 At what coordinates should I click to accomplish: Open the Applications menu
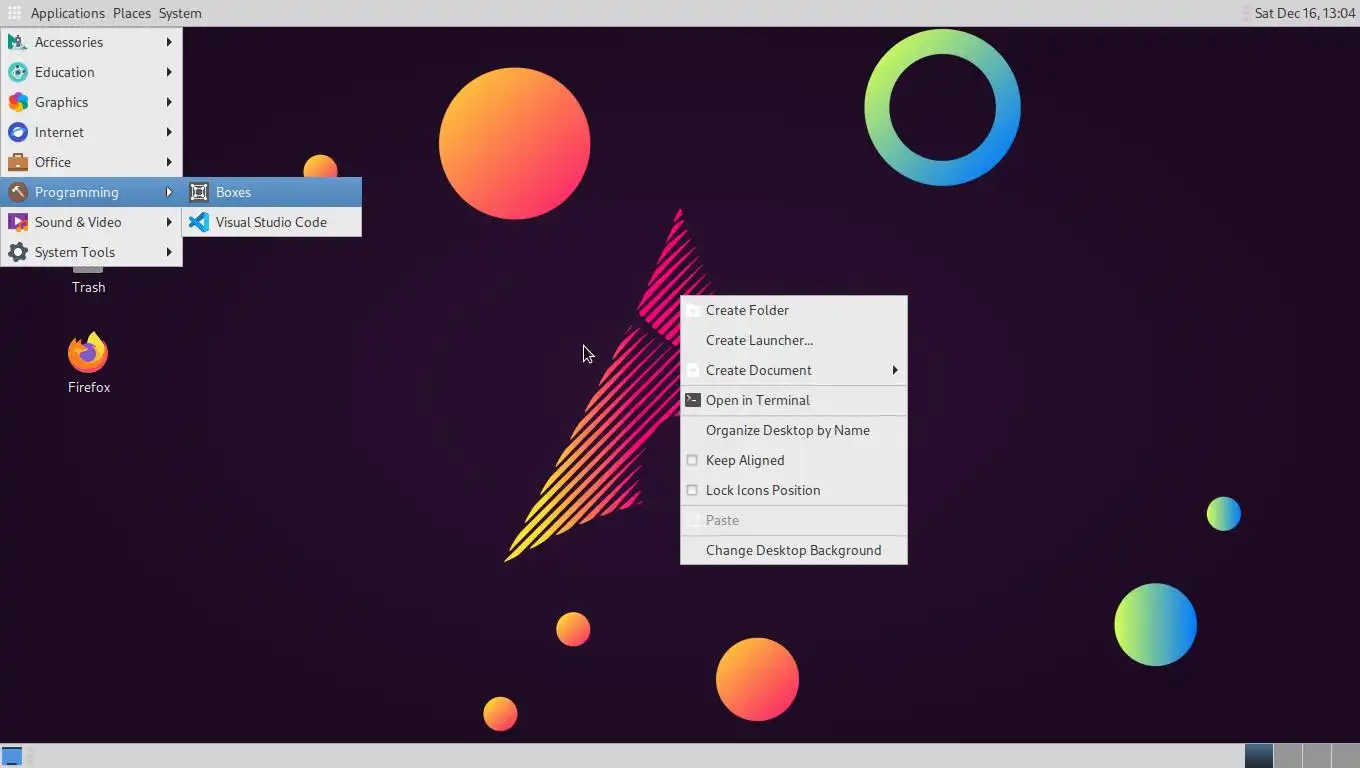[67, 13]
